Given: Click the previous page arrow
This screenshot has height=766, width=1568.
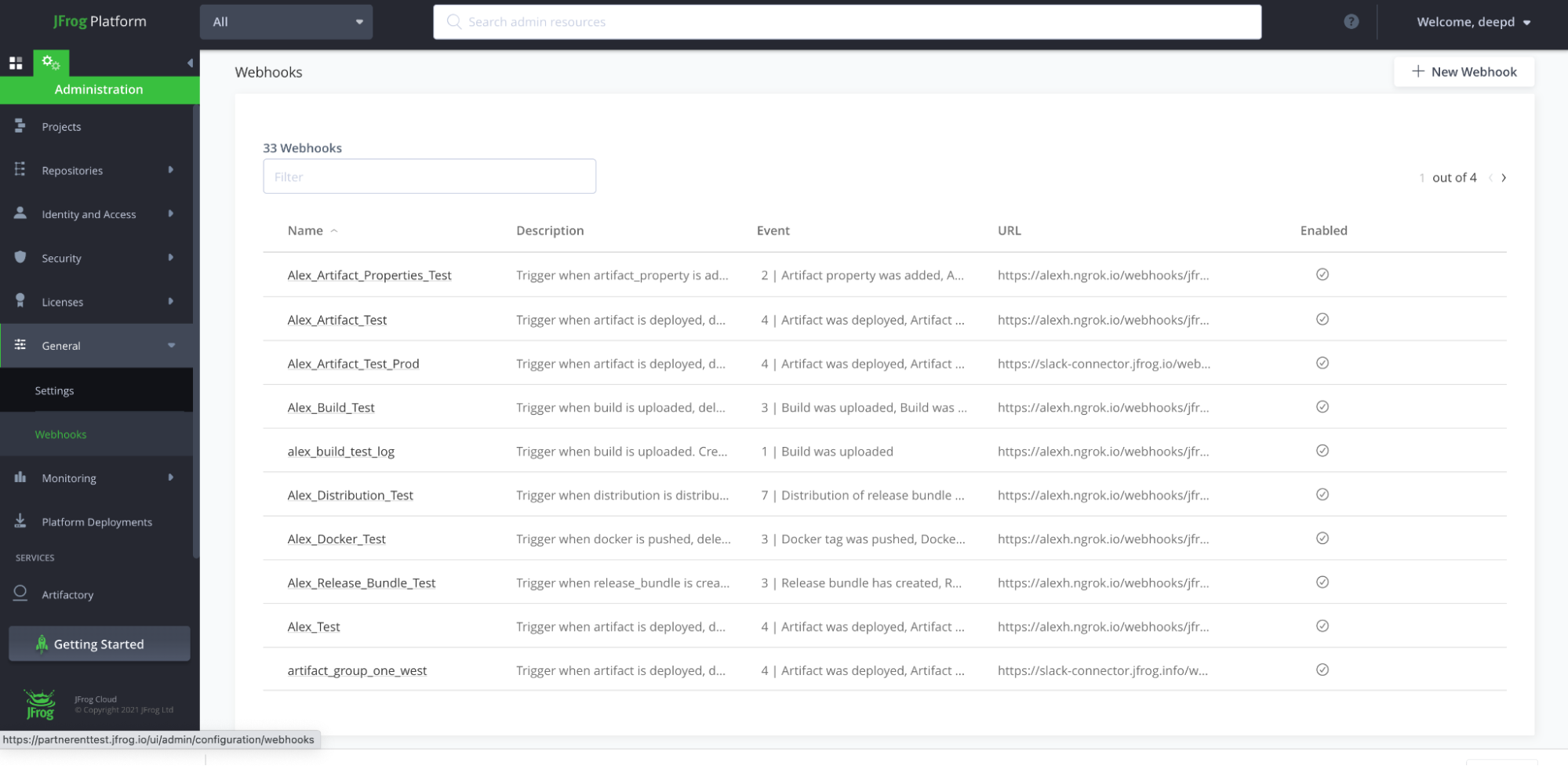Looking at the screenshot, I should [x=1490, y=178].
